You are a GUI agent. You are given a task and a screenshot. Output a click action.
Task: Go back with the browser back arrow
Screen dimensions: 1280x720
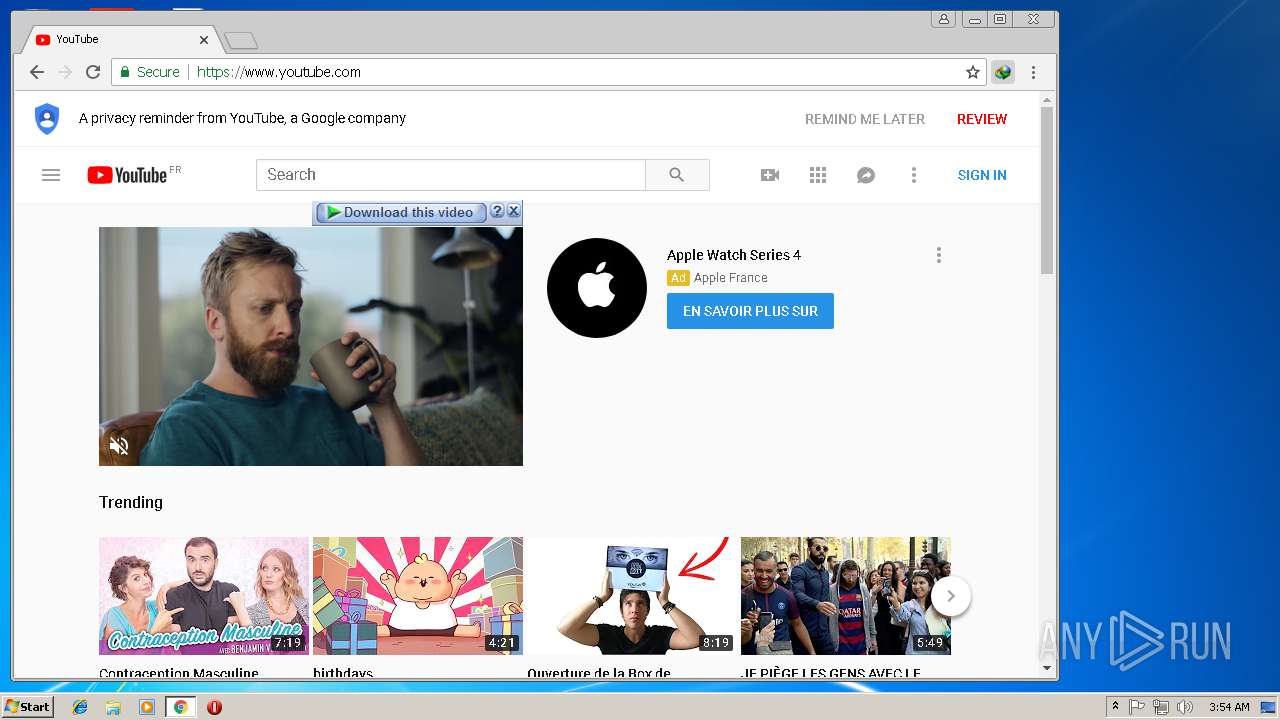coord(37,72)
